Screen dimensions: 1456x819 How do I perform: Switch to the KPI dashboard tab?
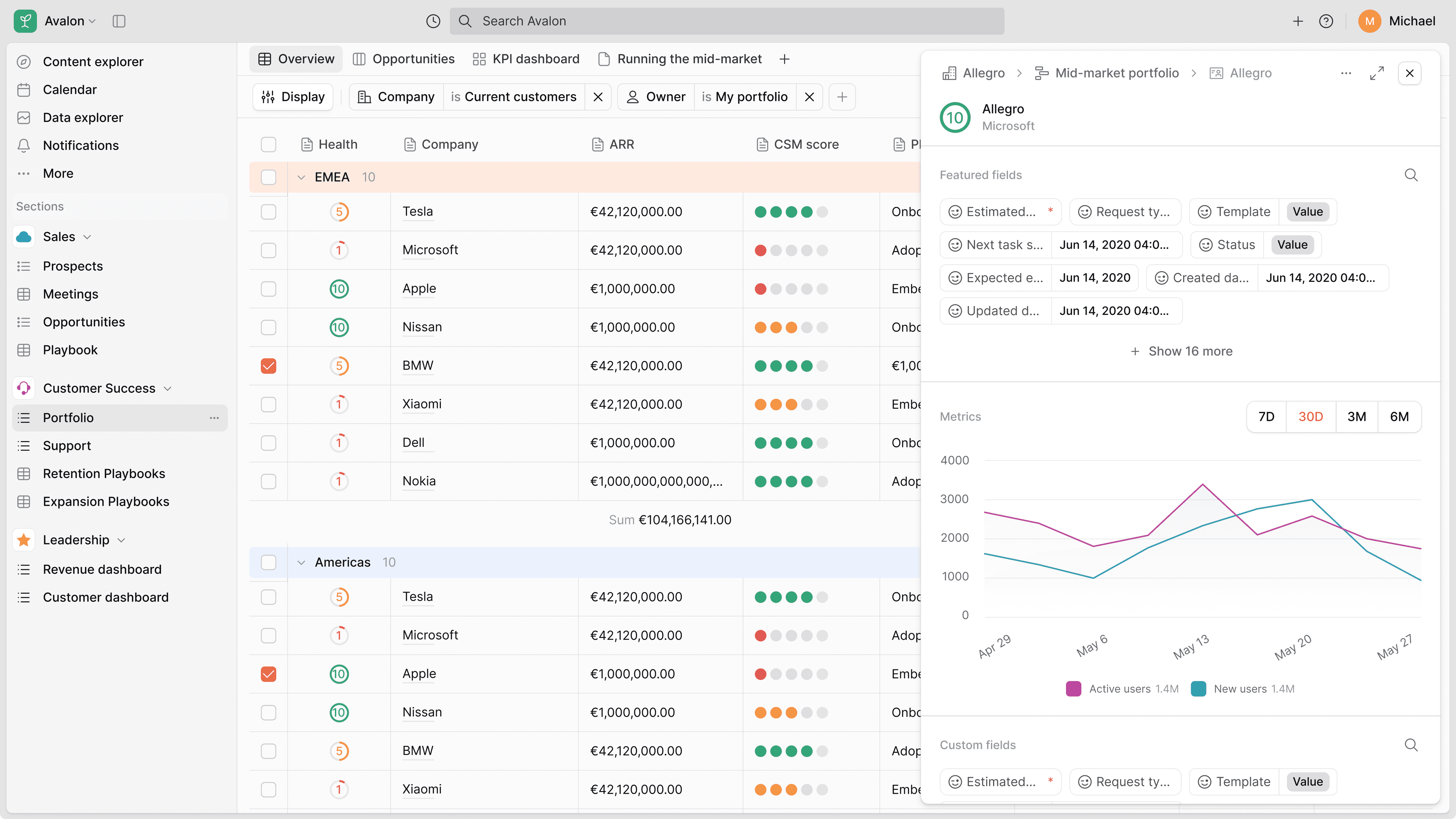(x=526, y=59)
